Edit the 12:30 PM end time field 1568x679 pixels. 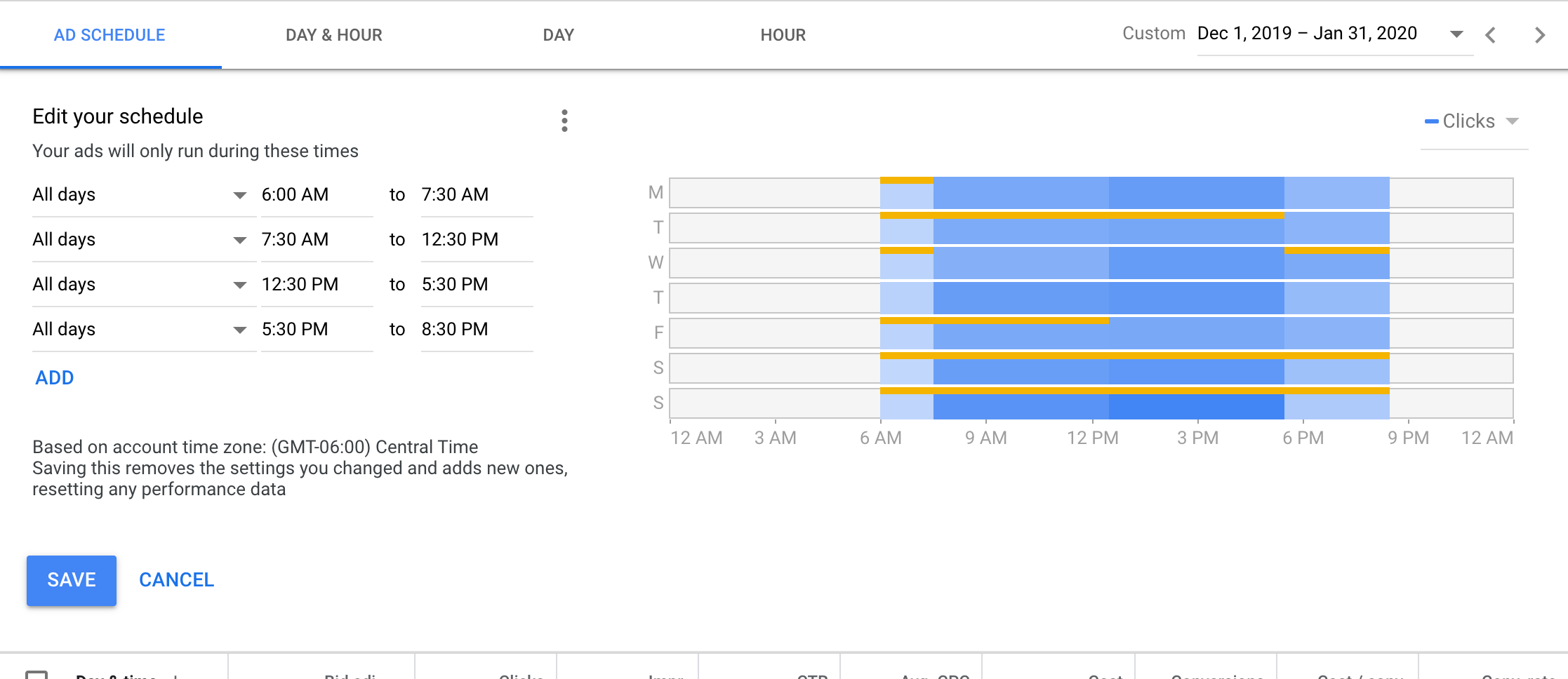474,240
